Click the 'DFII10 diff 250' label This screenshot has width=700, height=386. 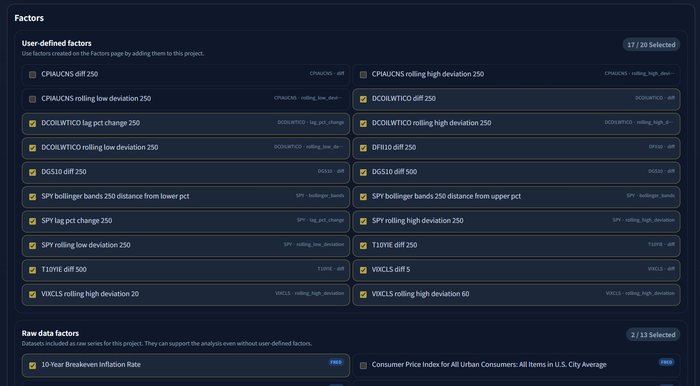(394, 147)
